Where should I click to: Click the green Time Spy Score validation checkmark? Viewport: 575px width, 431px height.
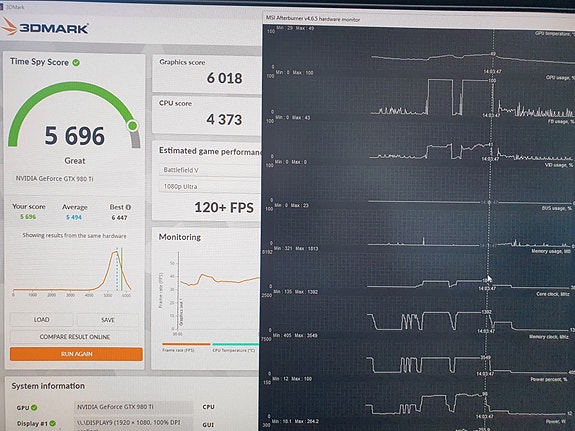click(76, 63)
